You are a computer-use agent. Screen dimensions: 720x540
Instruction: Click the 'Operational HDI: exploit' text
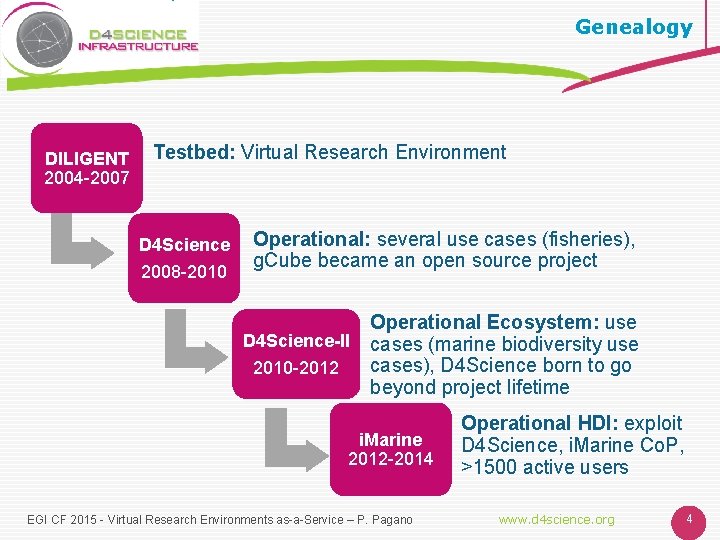pos(572,423)
